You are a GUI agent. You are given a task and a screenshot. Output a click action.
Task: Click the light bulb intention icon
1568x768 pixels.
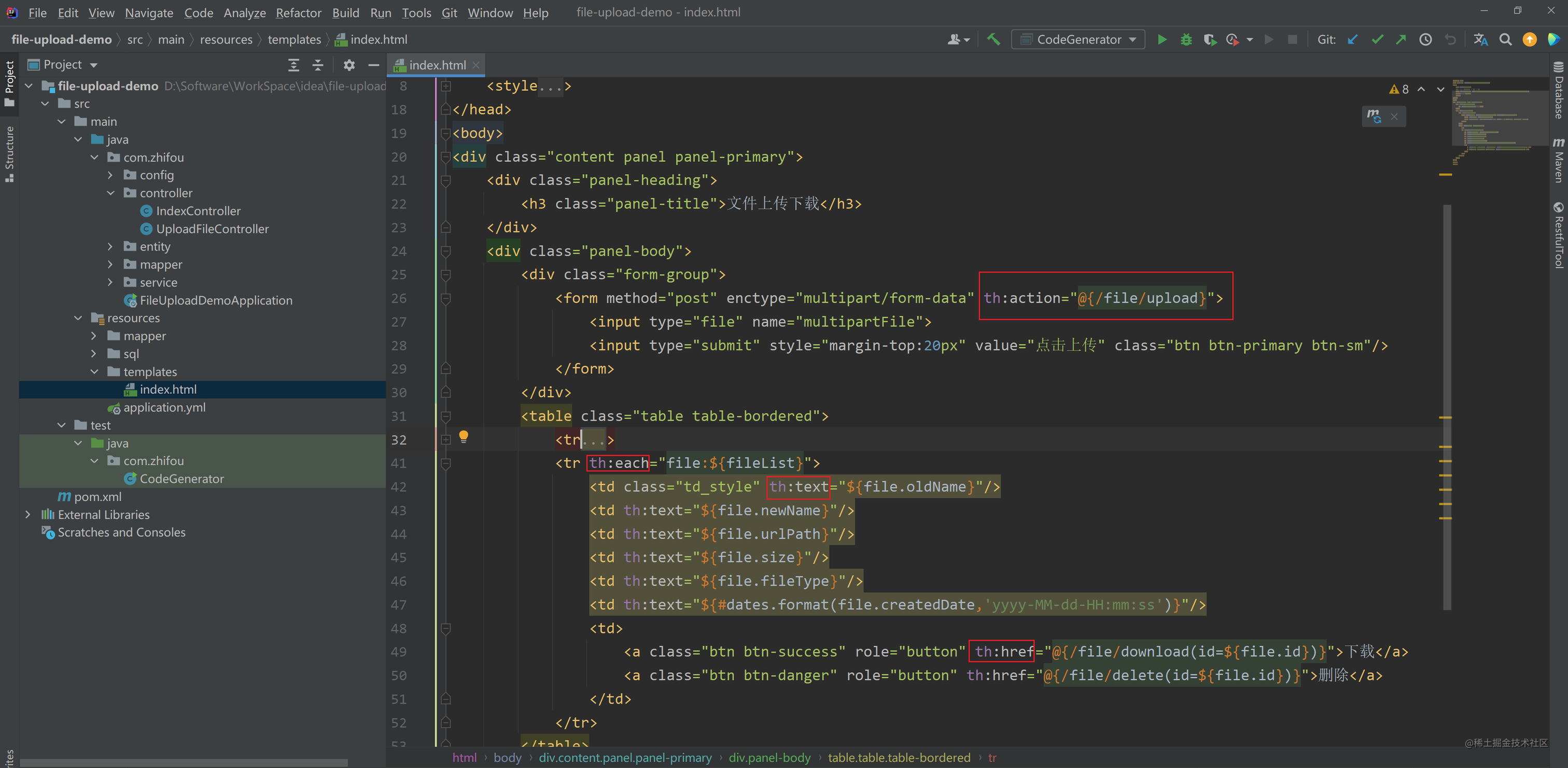click(464, 436)
